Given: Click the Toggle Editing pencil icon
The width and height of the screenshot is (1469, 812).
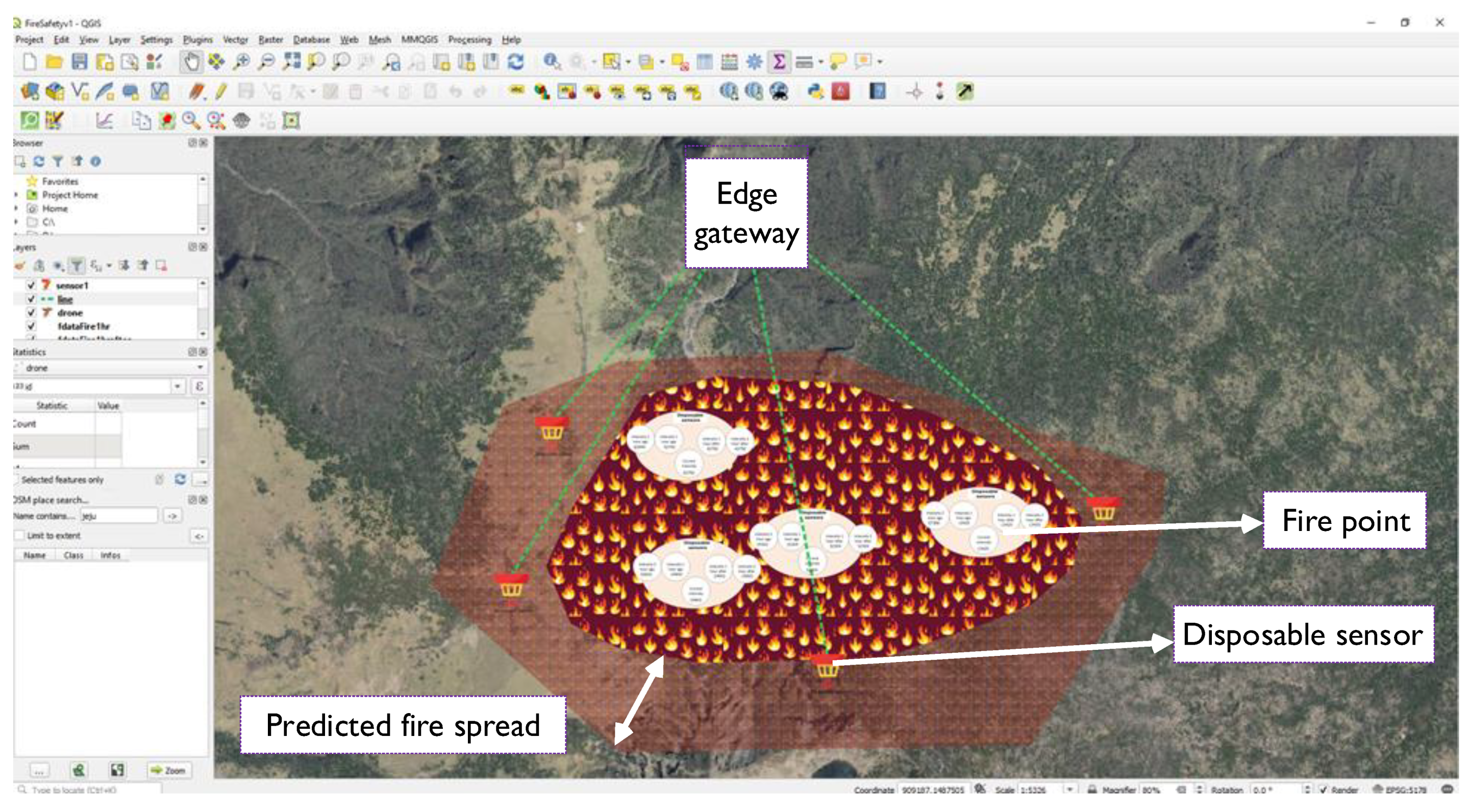Looking at the screenshot, I should click(x=221, y=91).
